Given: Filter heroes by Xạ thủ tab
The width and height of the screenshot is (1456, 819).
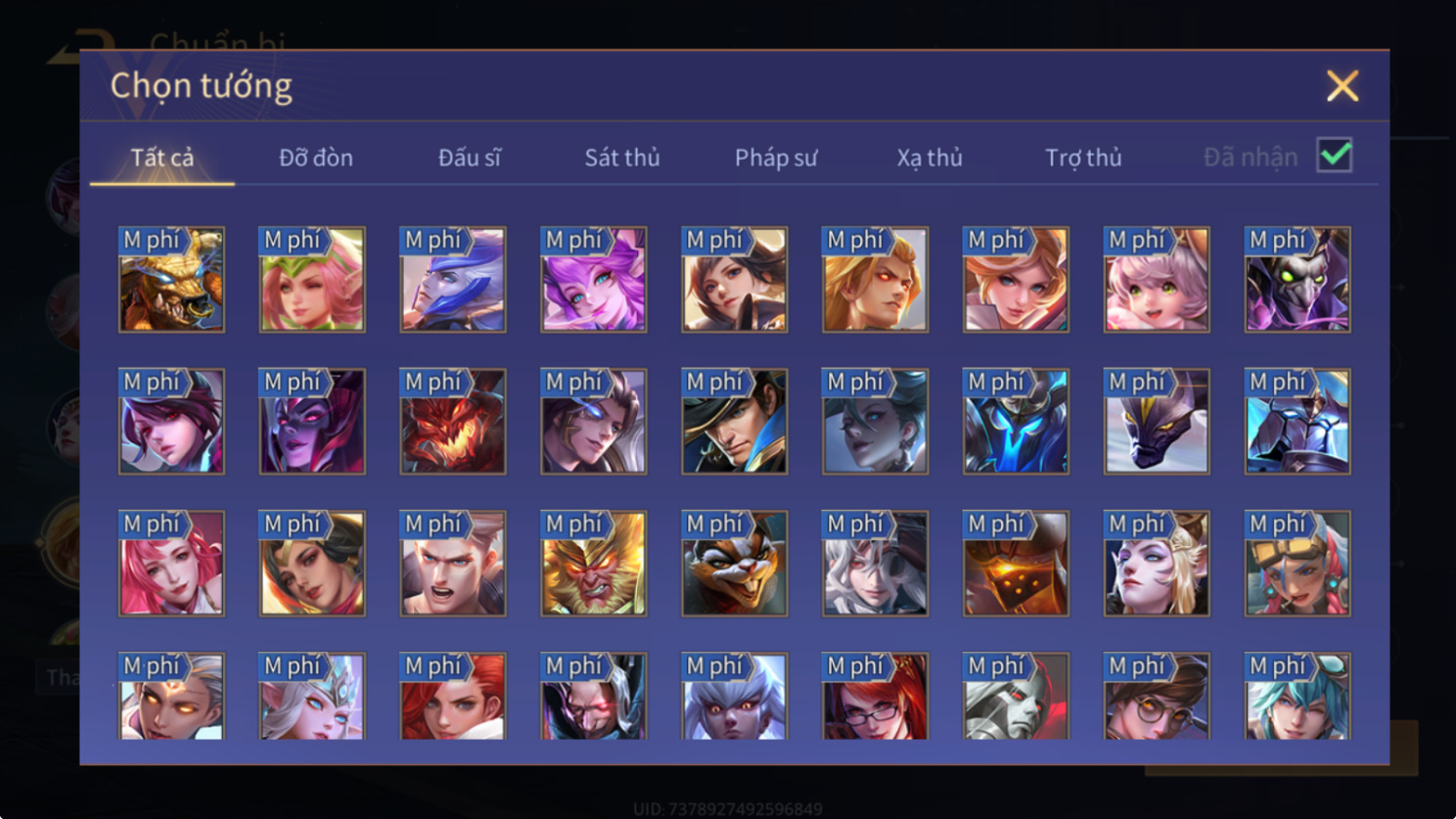Looking at the screenshot, I should tap(930, 158).
